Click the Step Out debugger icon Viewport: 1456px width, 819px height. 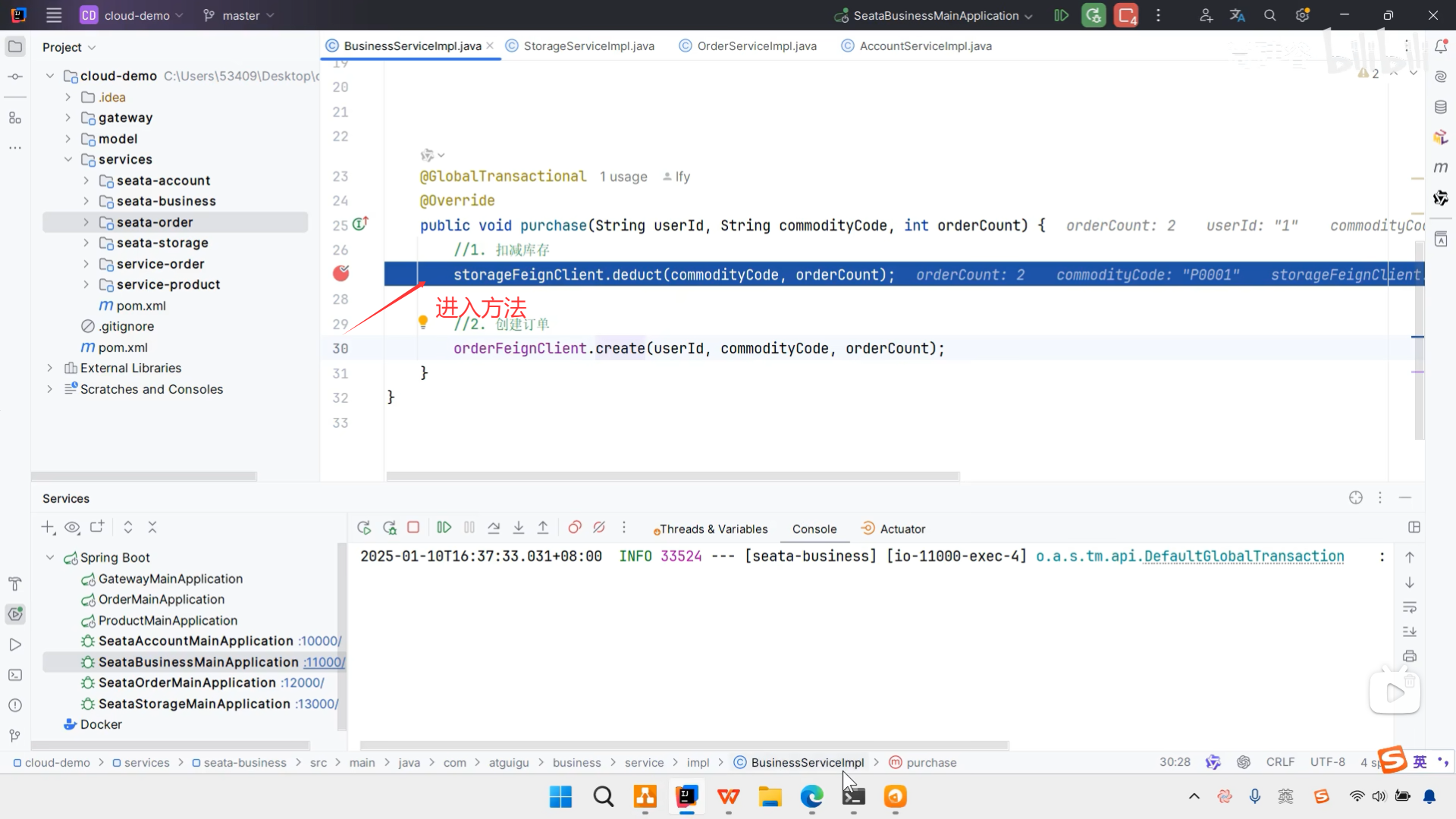pos(543,528)
